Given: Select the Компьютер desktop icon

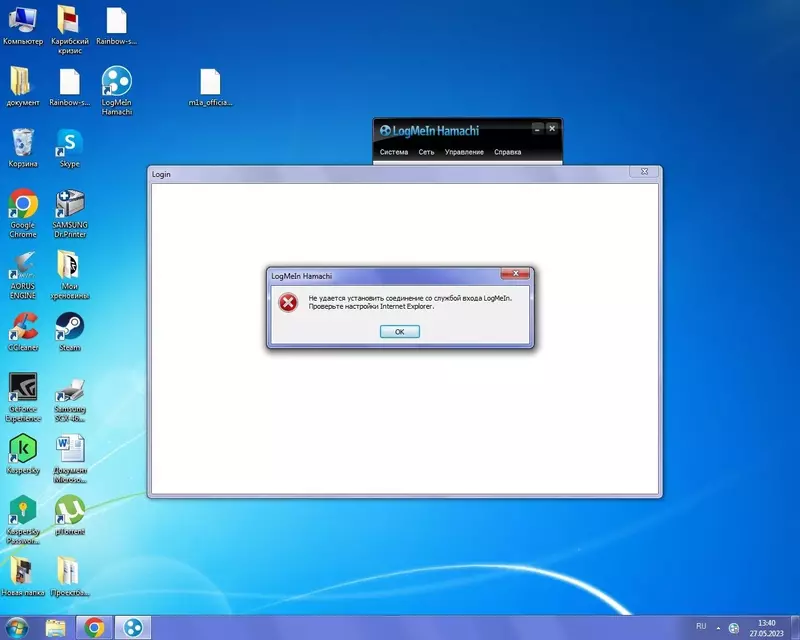Looking at the screenshot, I should tap(23, 26).
